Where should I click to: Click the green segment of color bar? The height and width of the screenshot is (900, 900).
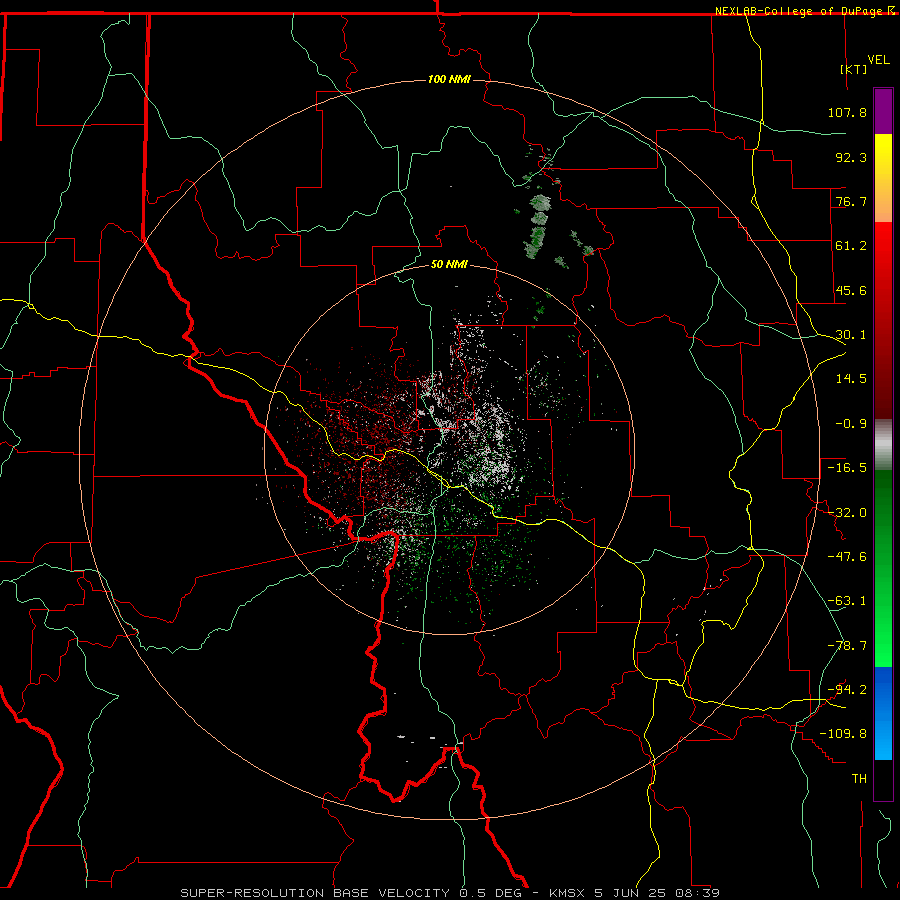pos(883,568)
